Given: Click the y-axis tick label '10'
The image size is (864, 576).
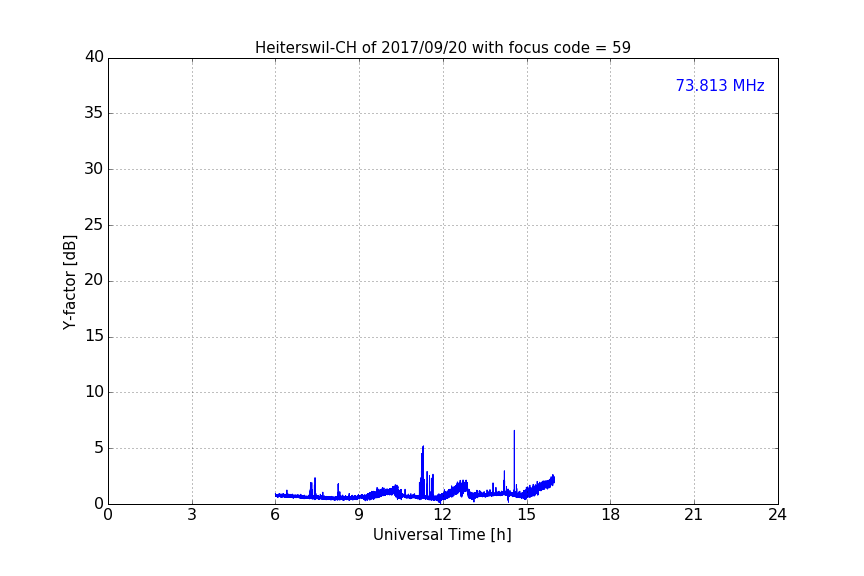Looking at the screenshot, I should [x=94, y=392].
